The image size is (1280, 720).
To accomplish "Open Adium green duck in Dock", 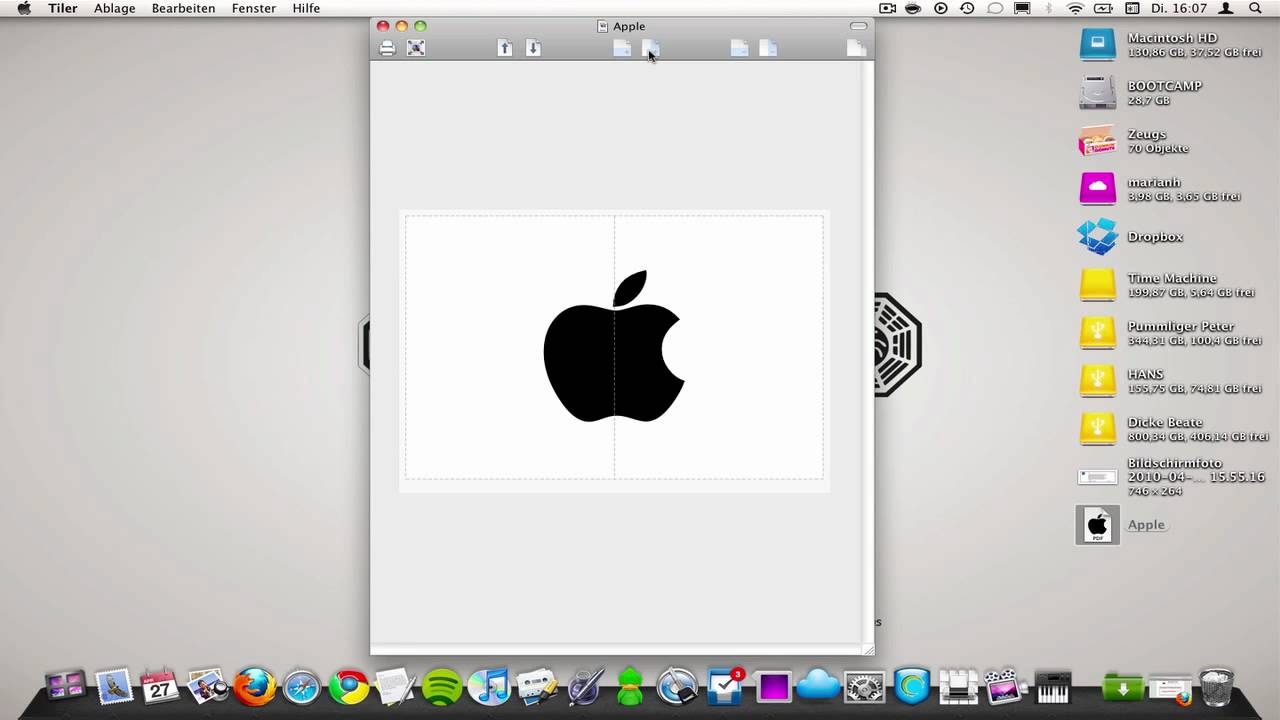I will point(630,687).
